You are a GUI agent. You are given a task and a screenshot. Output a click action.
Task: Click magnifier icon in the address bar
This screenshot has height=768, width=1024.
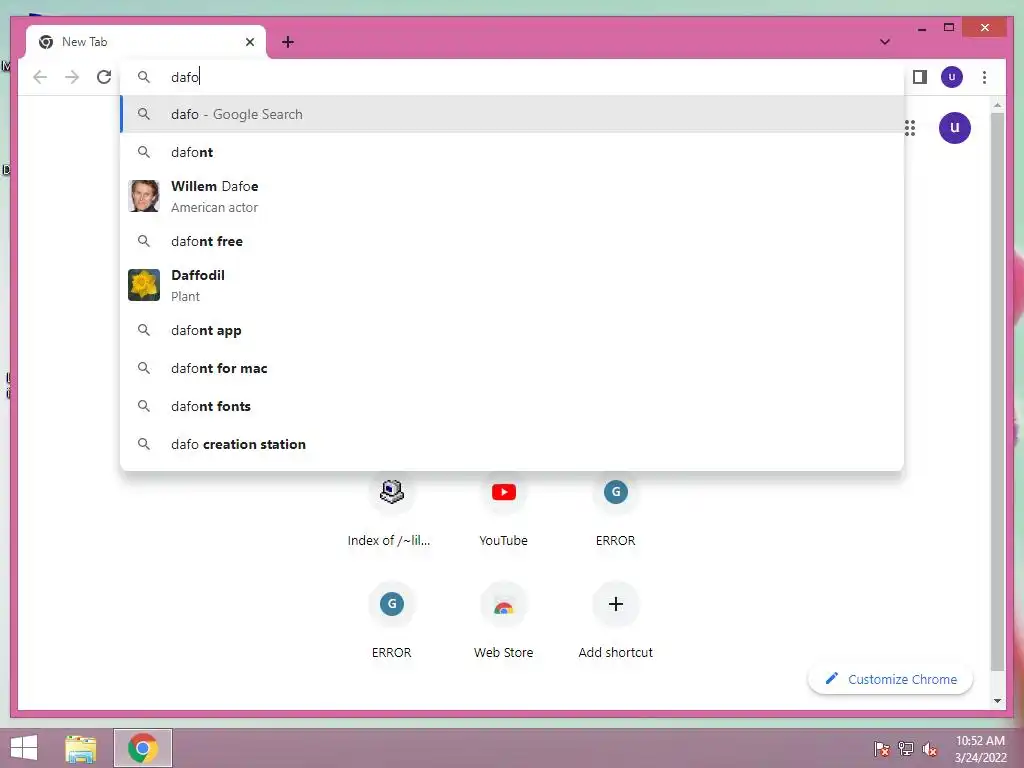[x=144, y=77]
